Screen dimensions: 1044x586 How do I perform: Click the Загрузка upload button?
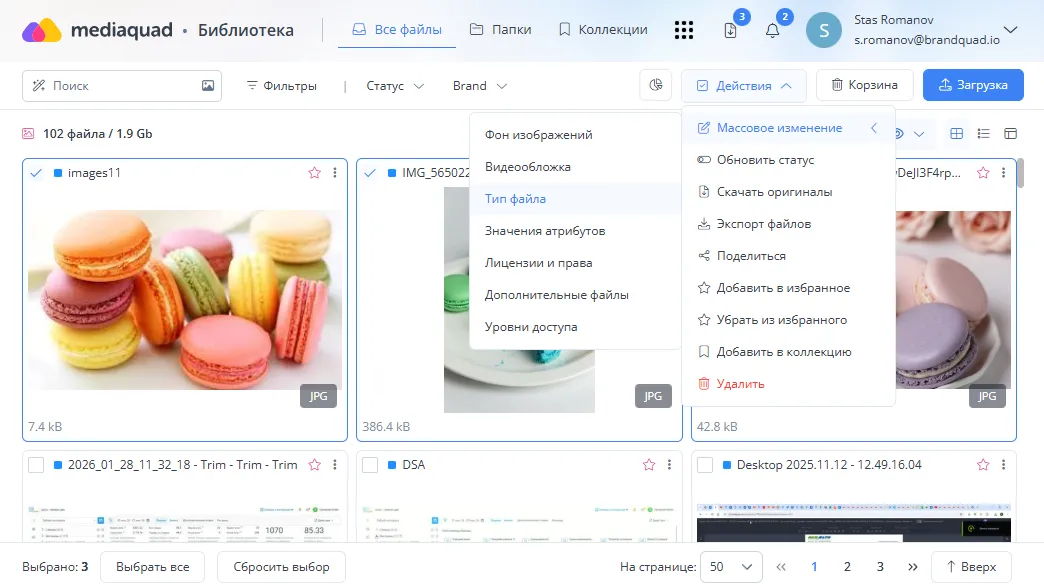(972, 85)
